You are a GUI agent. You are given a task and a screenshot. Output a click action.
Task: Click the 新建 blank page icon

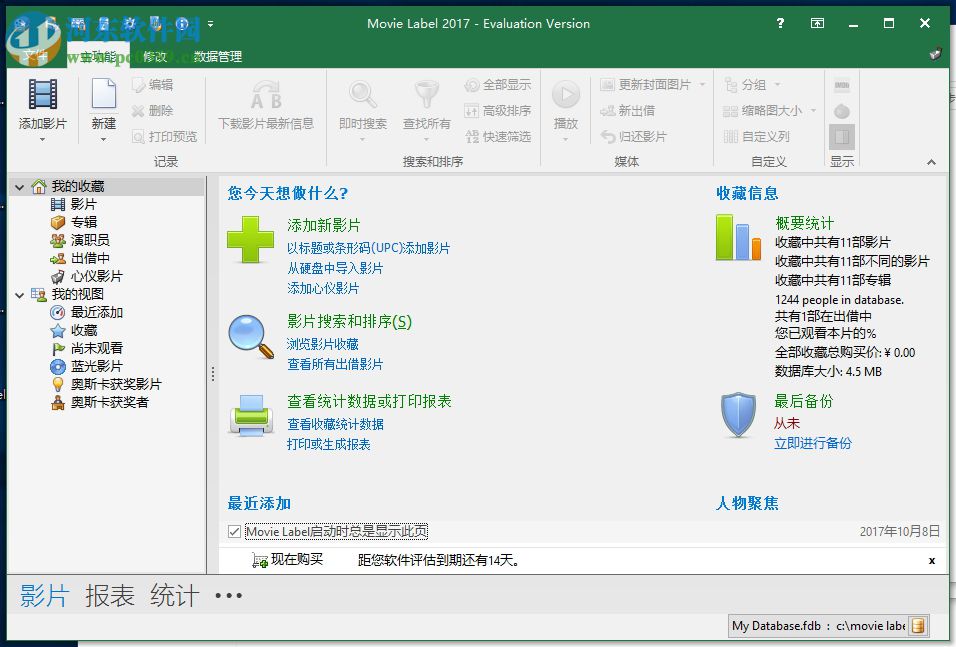tap(104, 94)
